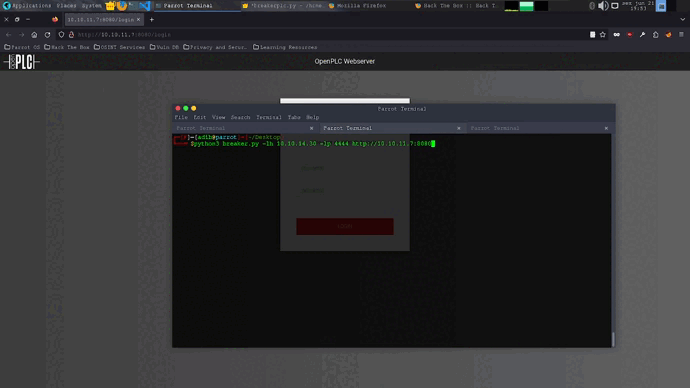Close the third Parrot Terminal tab
Viewport: 690px width, 388px height.
tap(606, 128)
